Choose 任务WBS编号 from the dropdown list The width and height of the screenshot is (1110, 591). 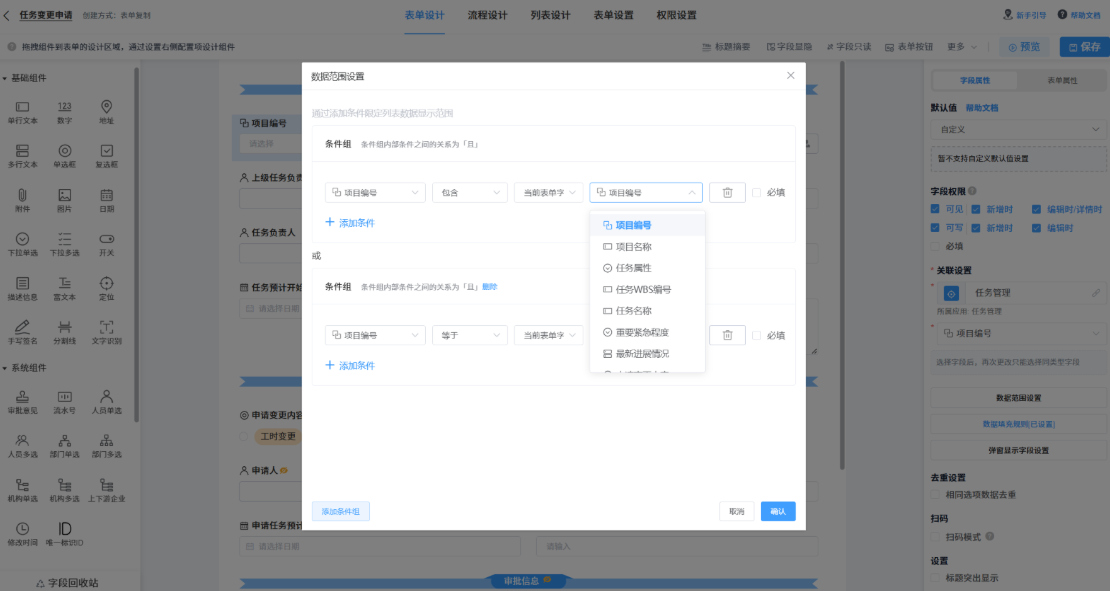pos(643,289)
